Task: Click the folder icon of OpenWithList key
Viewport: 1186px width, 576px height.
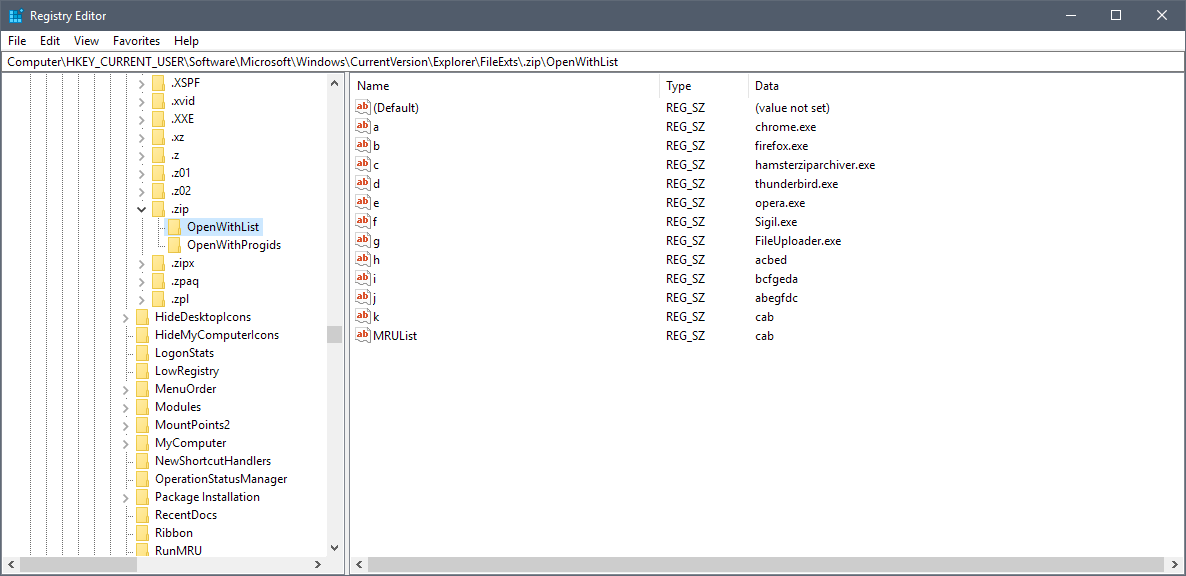Action: (x=174, y=227)
